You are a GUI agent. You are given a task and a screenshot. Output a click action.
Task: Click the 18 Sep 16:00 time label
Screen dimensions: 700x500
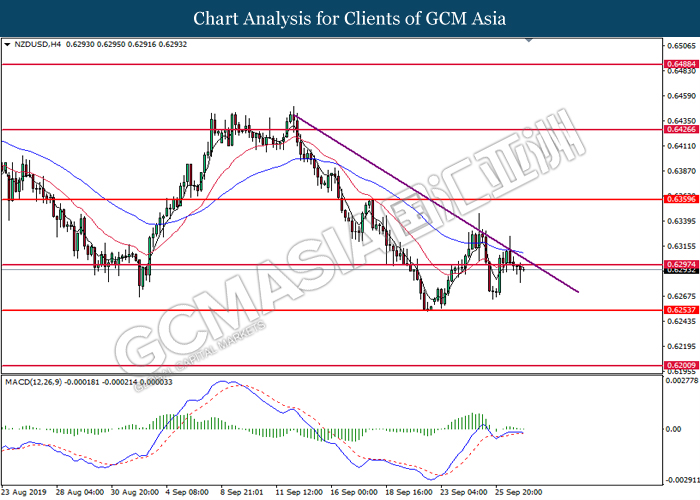(x=409, y=492)
